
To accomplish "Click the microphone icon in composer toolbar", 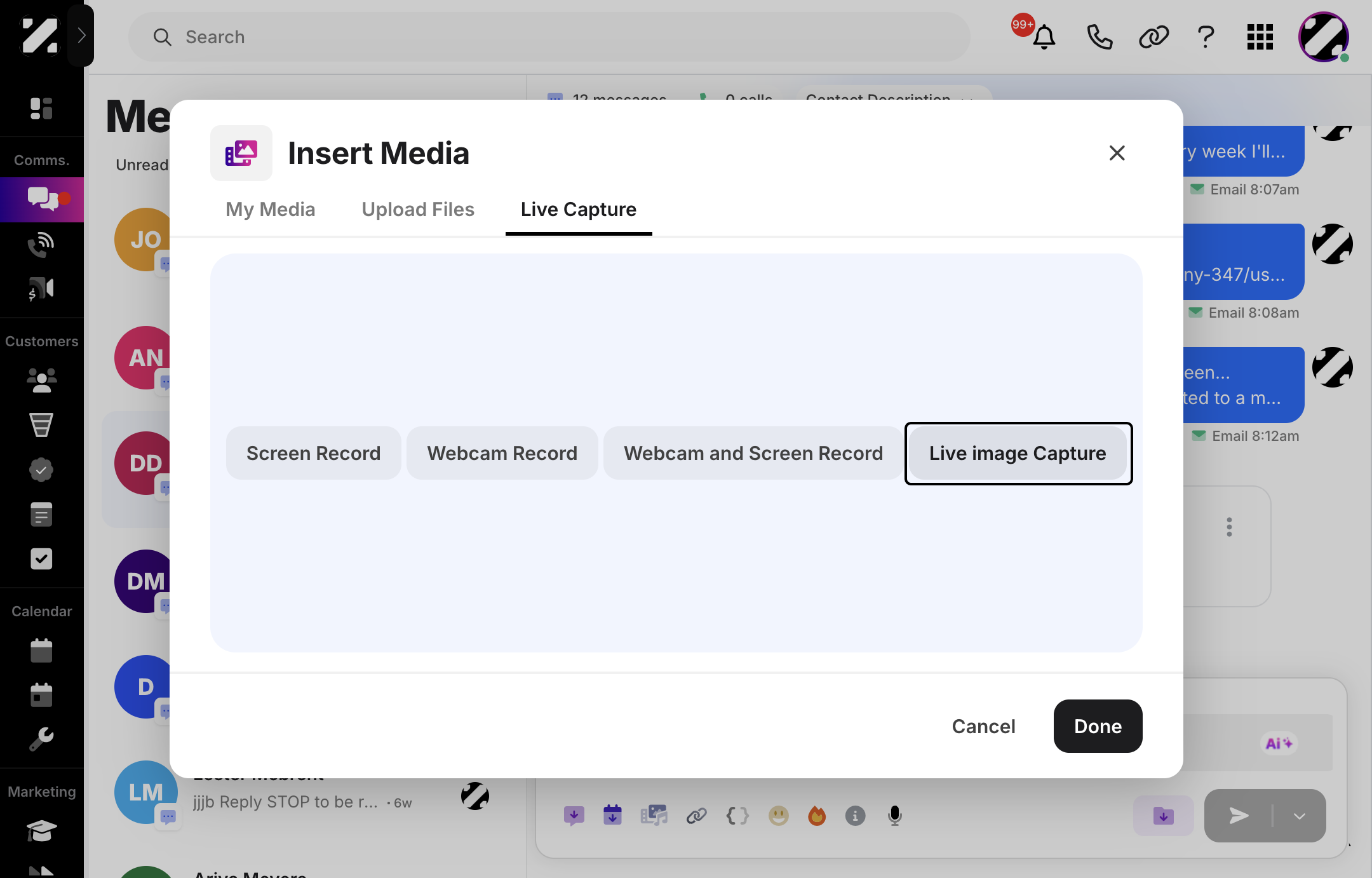I will click(894, 815).
